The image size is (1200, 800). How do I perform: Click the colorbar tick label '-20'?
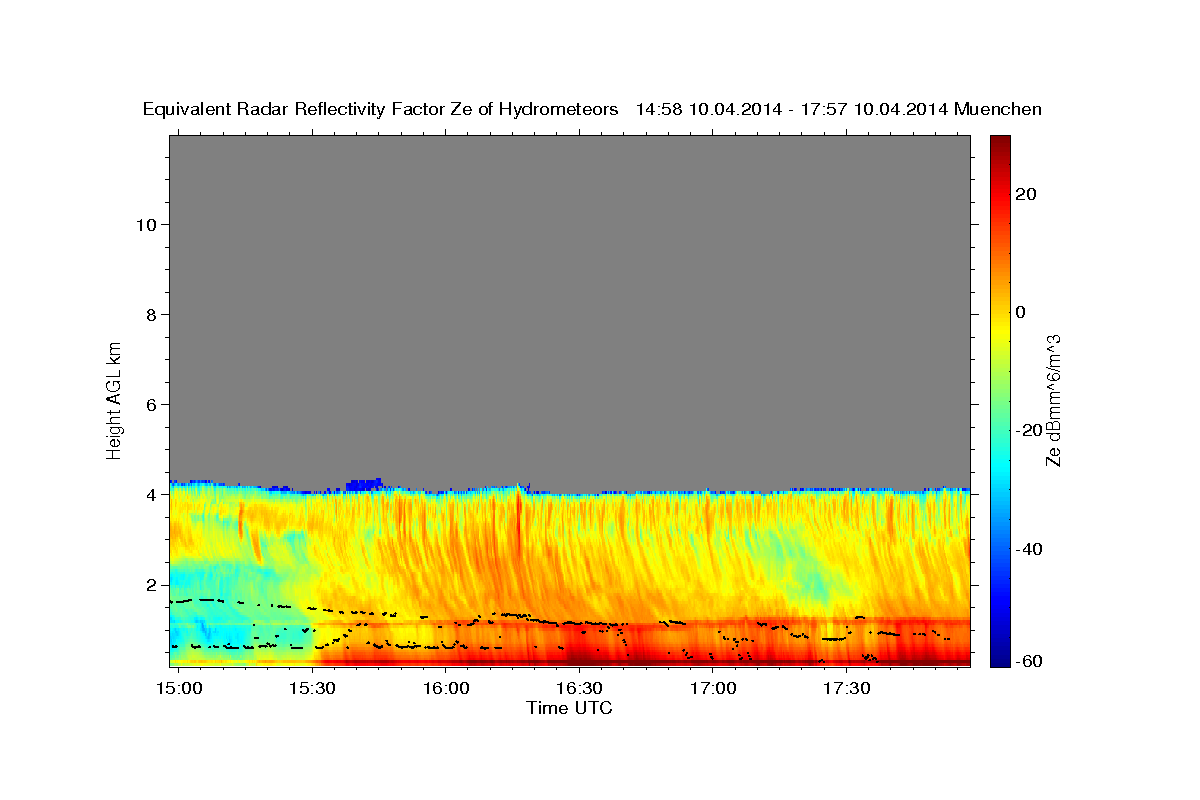click(1029, 430)
